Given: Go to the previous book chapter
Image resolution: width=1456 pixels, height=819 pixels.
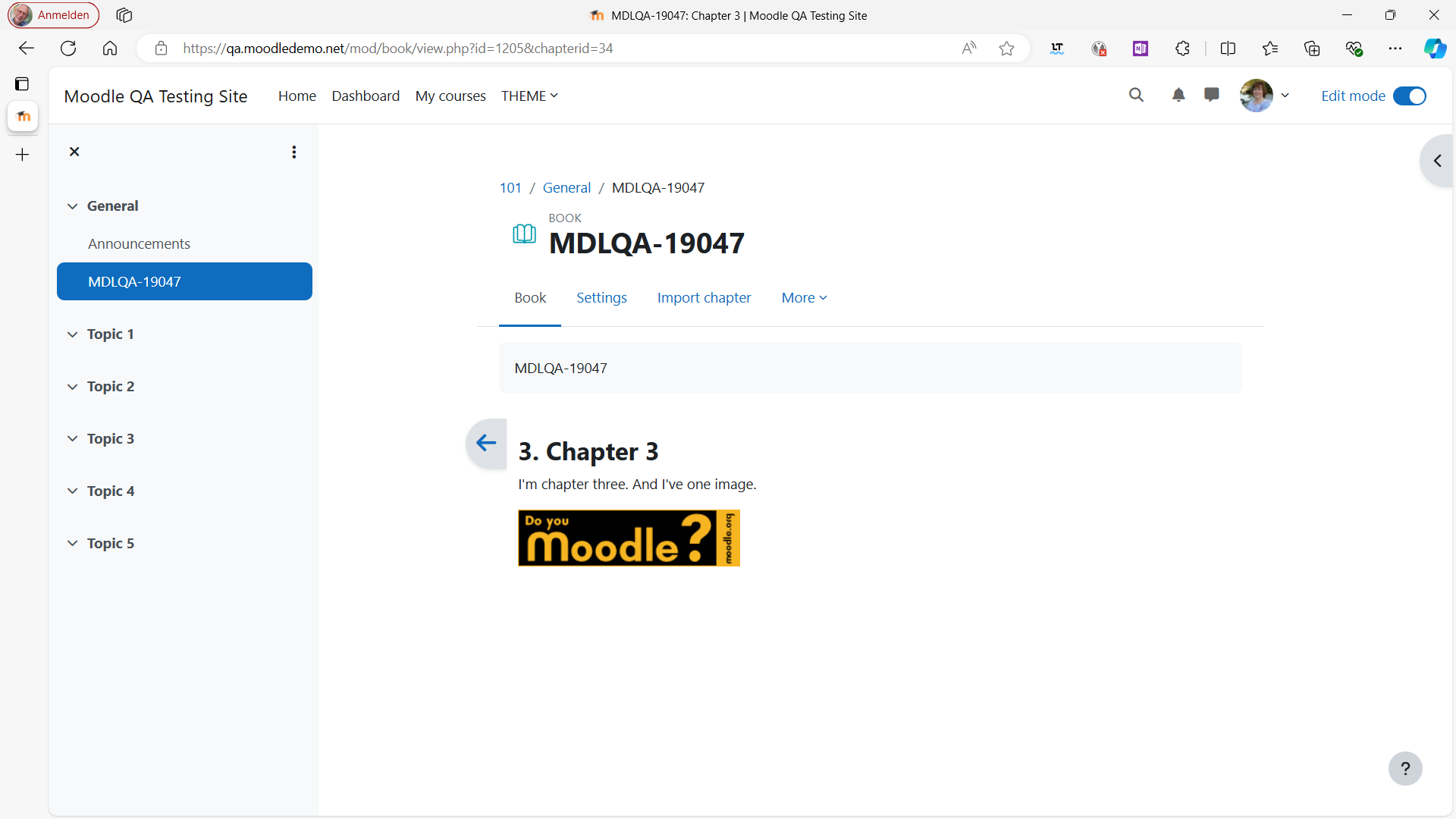Looking at the screenshot, I should click(x=486, y=444).
